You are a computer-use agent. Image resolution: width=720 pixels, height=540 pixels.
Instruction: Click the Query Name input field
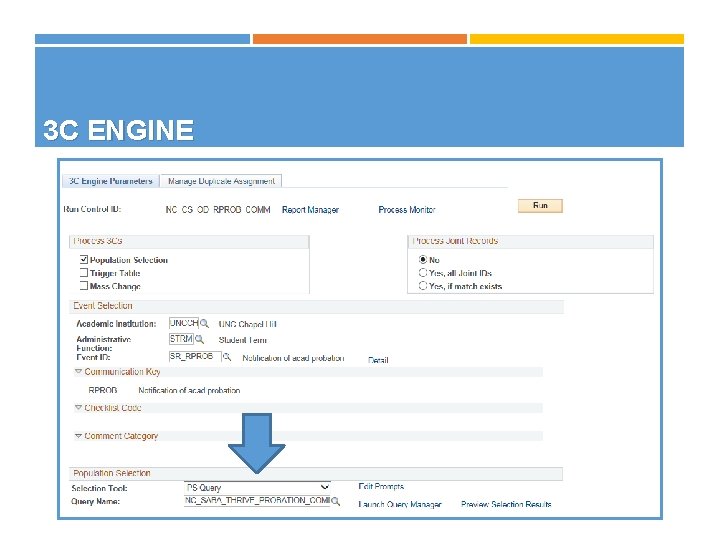257,501
